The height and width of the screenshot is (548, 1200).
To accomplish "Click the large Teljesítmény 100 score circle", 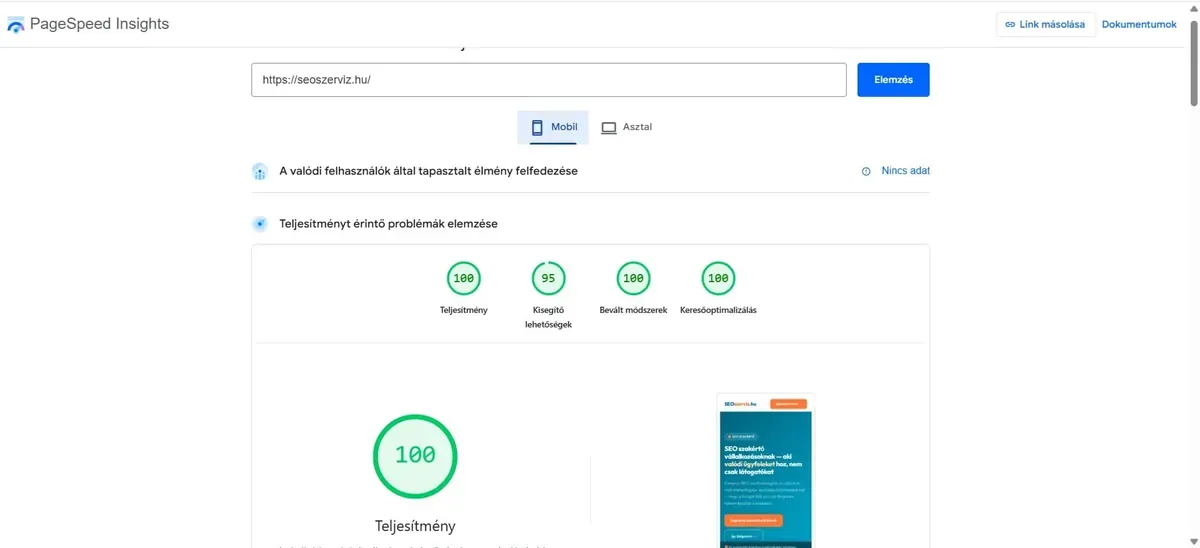I will click(x=415, y=455).
